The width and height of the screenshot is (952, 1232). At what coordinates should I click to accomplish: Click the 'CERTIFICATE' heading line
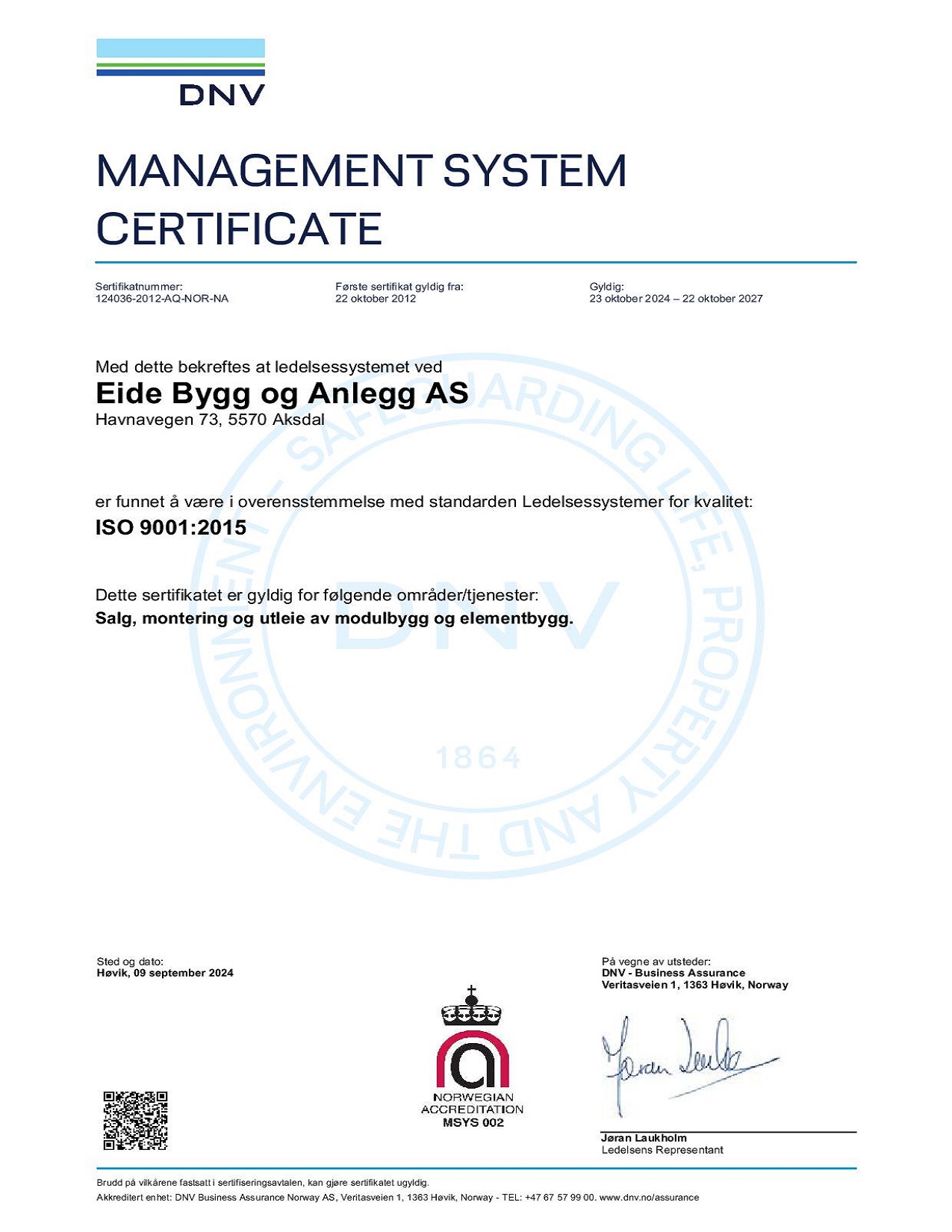239,229
